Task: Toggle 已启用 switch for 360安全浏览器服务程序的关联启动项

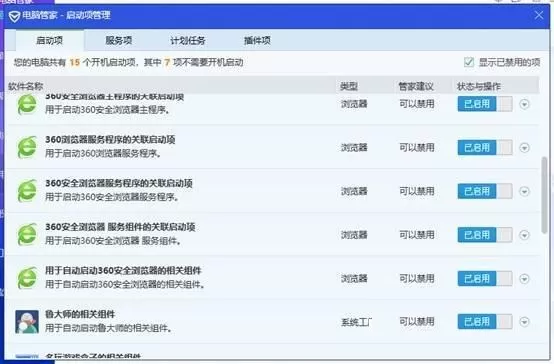Action: pos(485,191)
